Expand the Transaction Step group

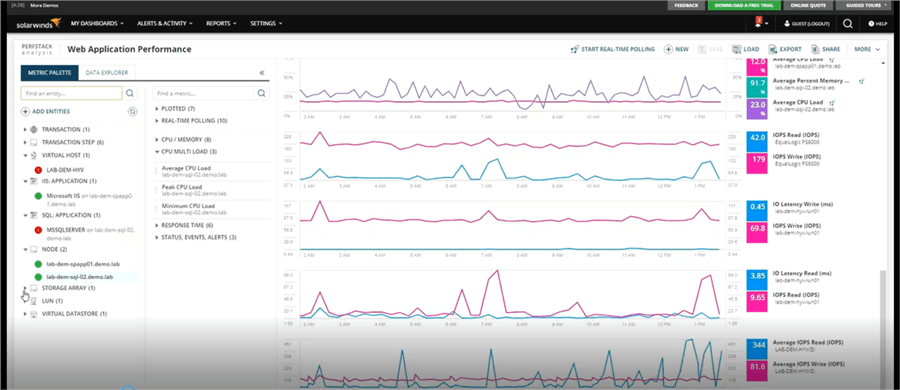25,142
